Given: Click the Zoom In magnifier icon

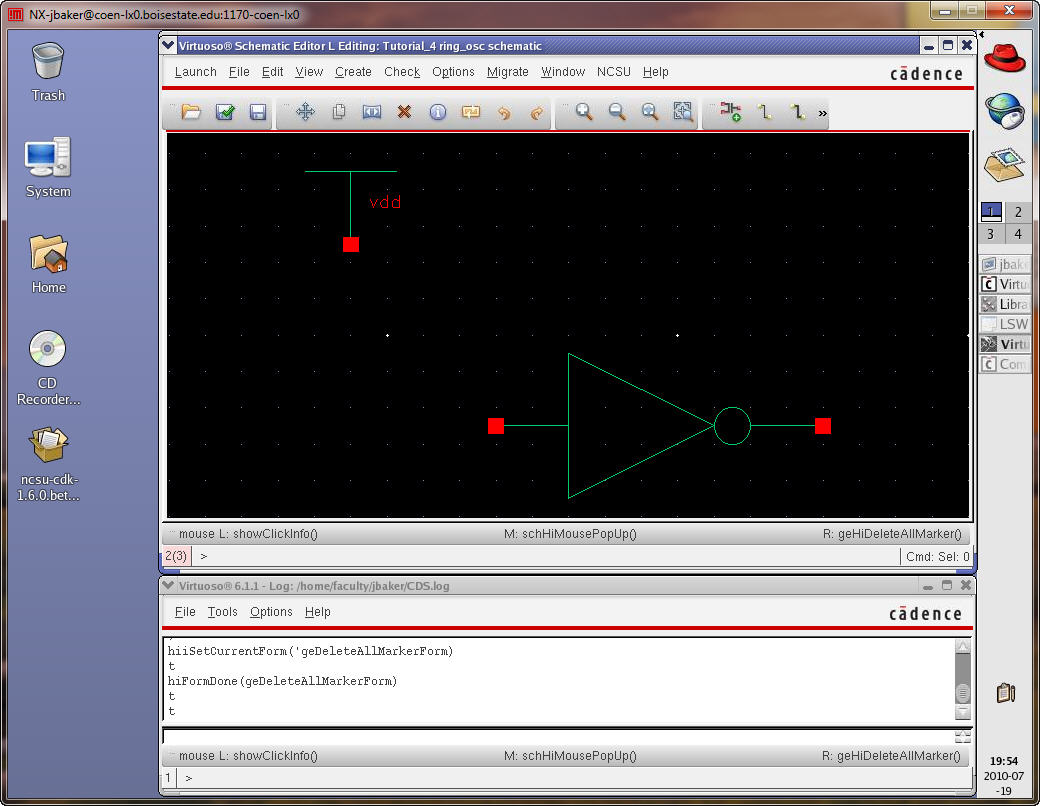Looking at the screenshot, I should pos(584,113).
